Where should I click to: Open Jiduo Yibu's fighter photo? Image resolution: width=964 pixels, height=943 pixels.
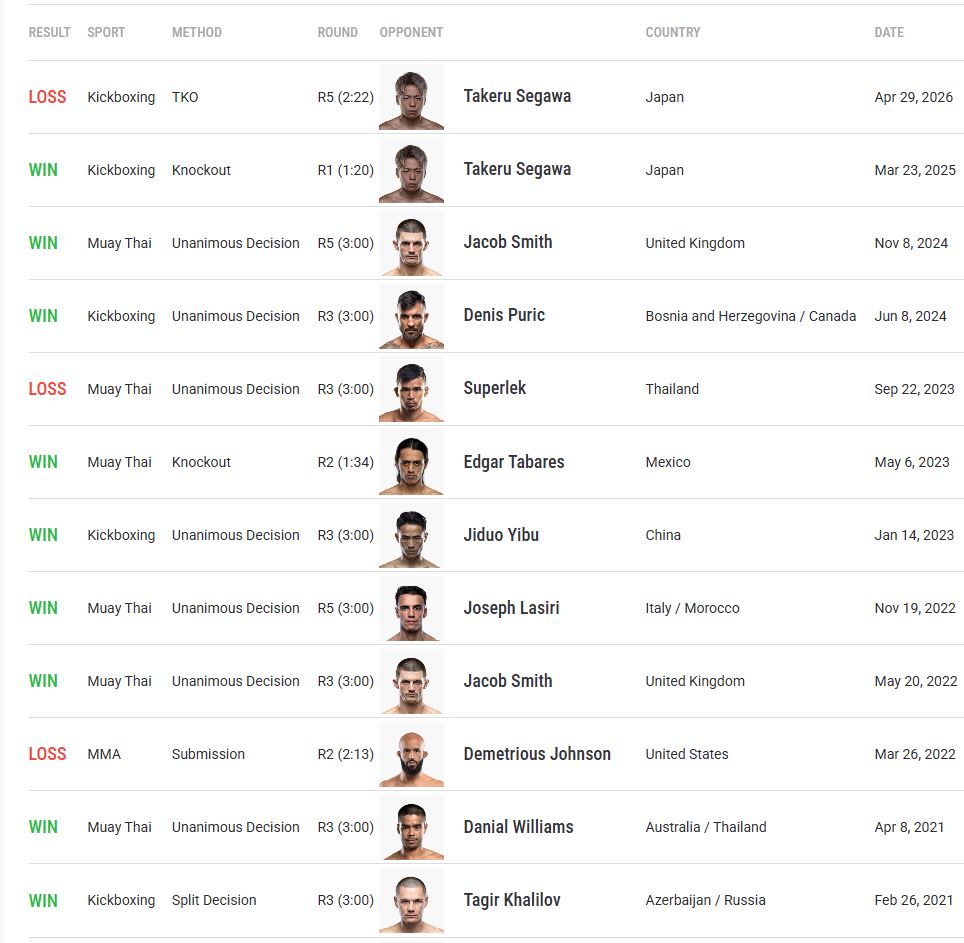(411, 535)
